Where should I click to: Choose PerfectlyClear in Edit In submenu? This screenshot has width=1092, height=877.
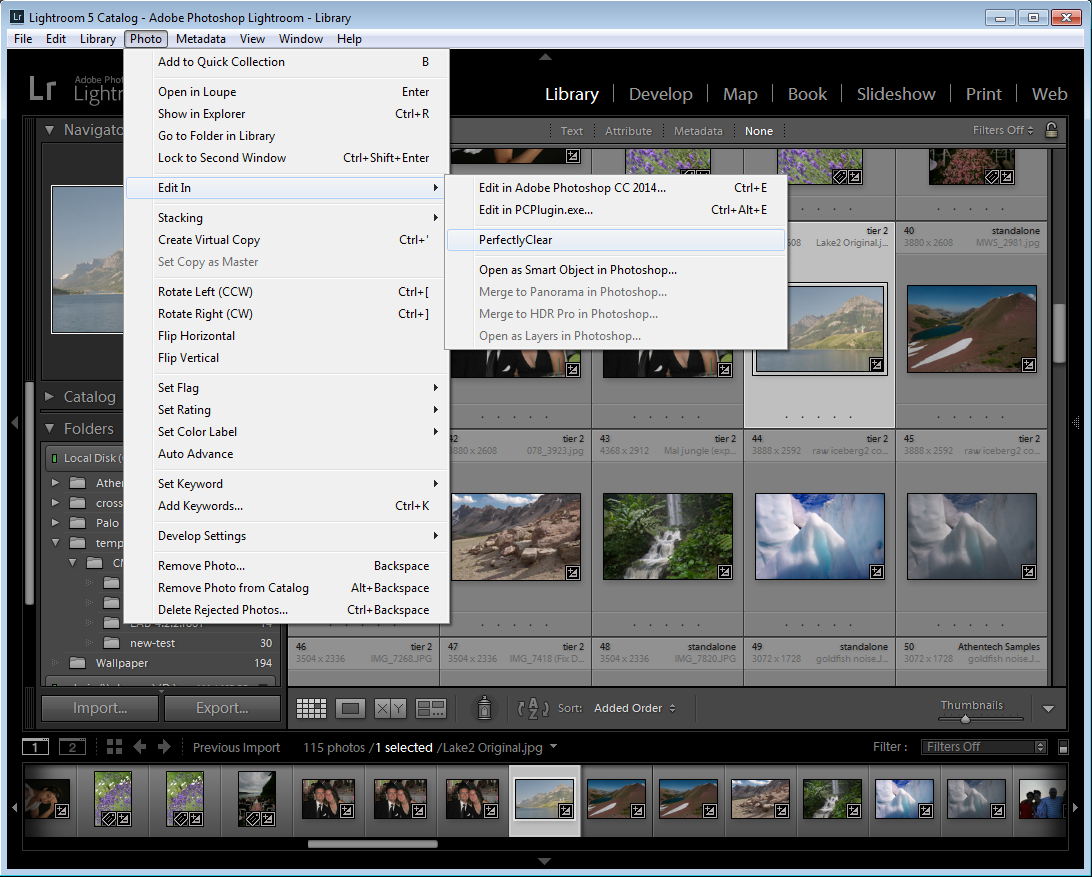(515, 240)
